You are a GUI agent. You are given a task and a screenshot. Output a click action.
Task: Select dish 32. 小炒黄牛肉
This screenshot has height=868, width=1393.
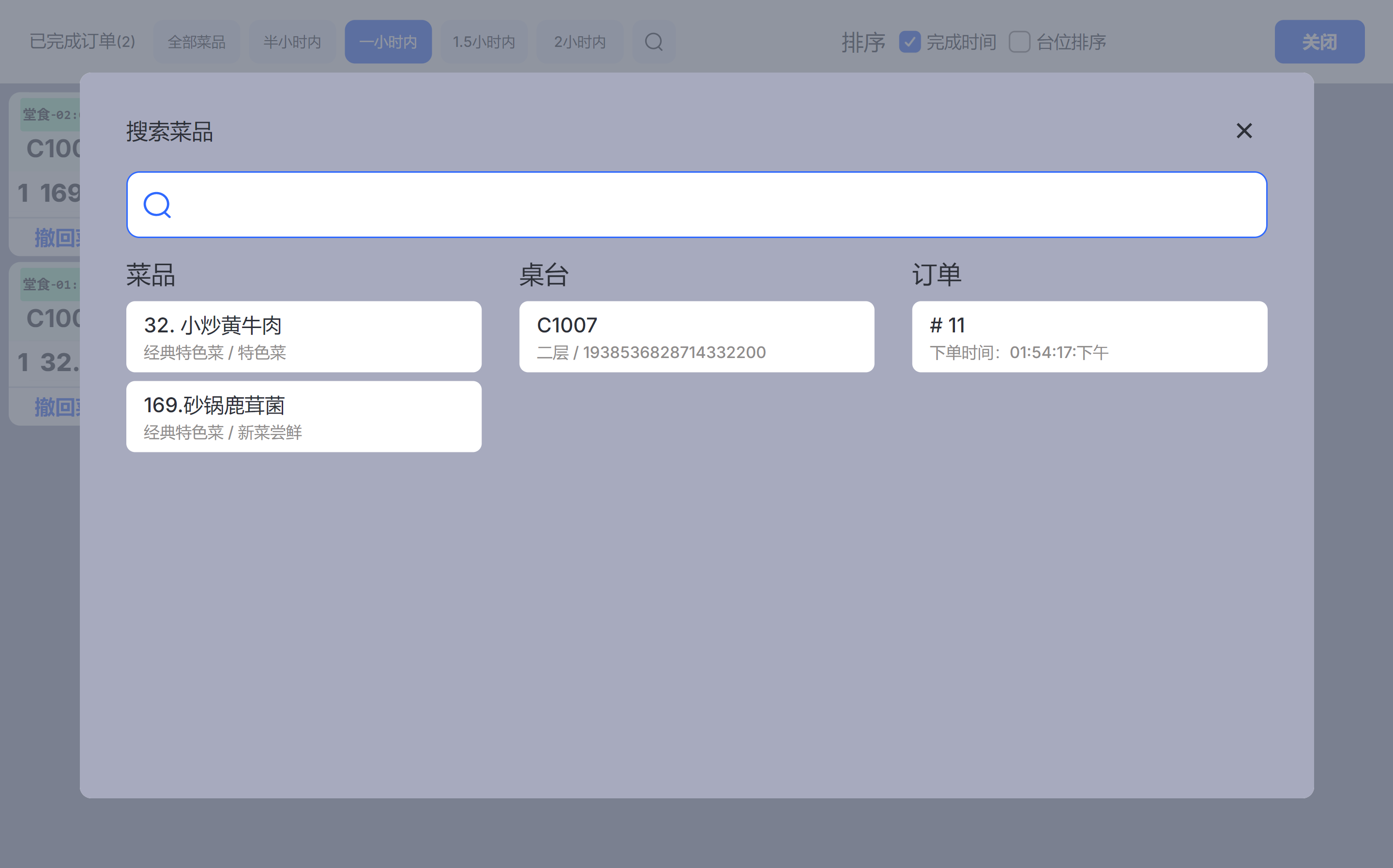[x=304, y=337]
